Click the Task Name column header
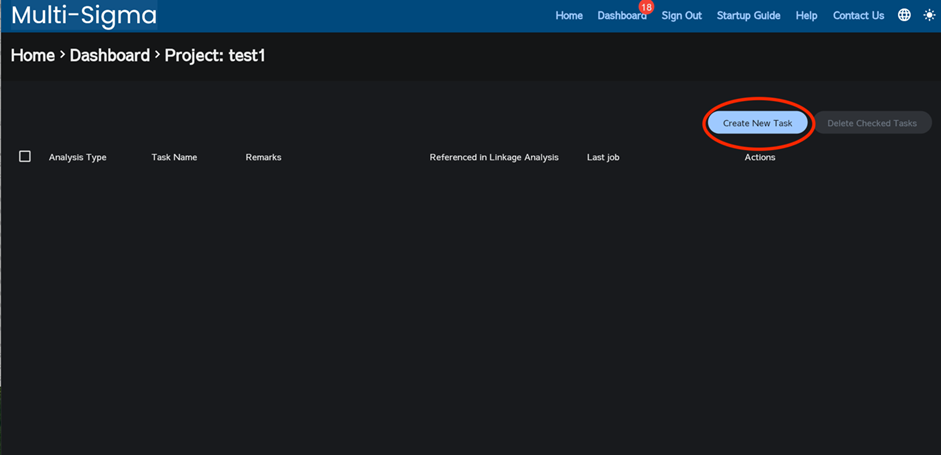This screenshot has height=455, width=941. pos(174,157)
